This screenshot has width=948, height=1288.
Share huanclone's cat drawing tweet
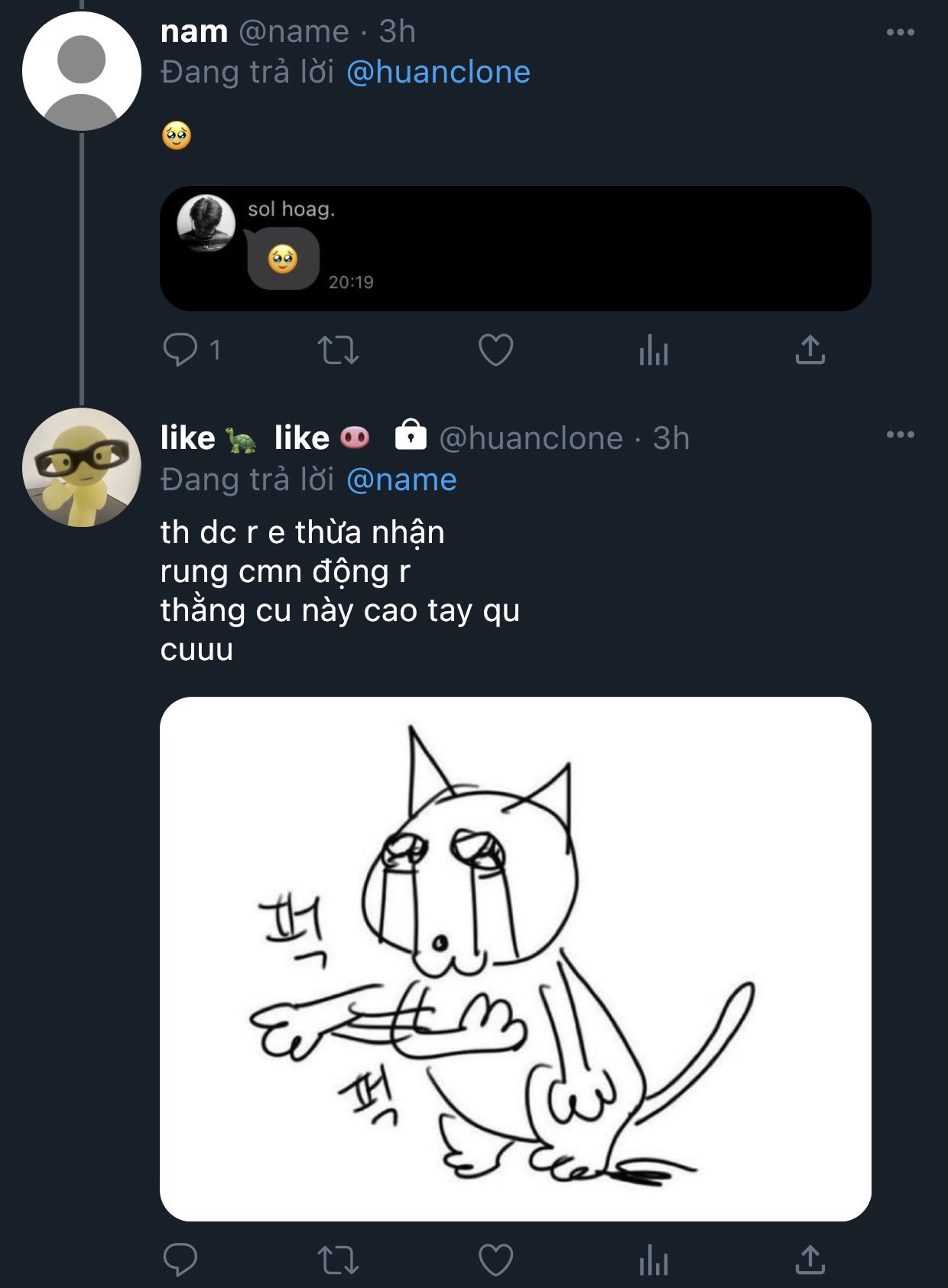pos(810,1259)
